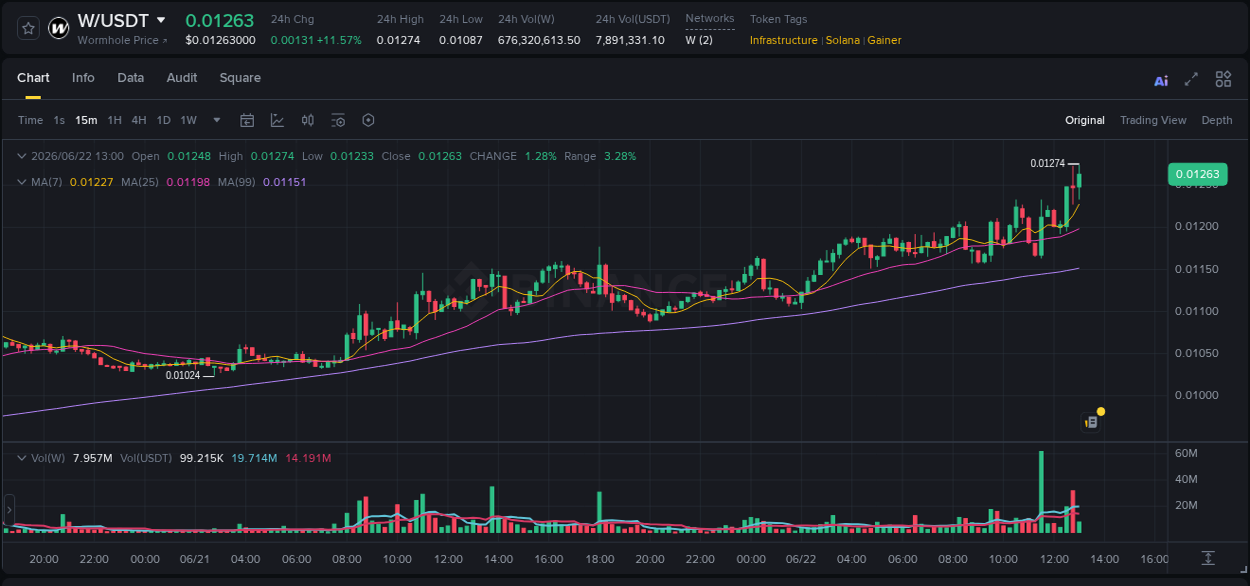Image resolution: width=1250 pixels, height=586 pixels.
Task: Click the 0.01274 high price marker
Action: pos(1047,163)
